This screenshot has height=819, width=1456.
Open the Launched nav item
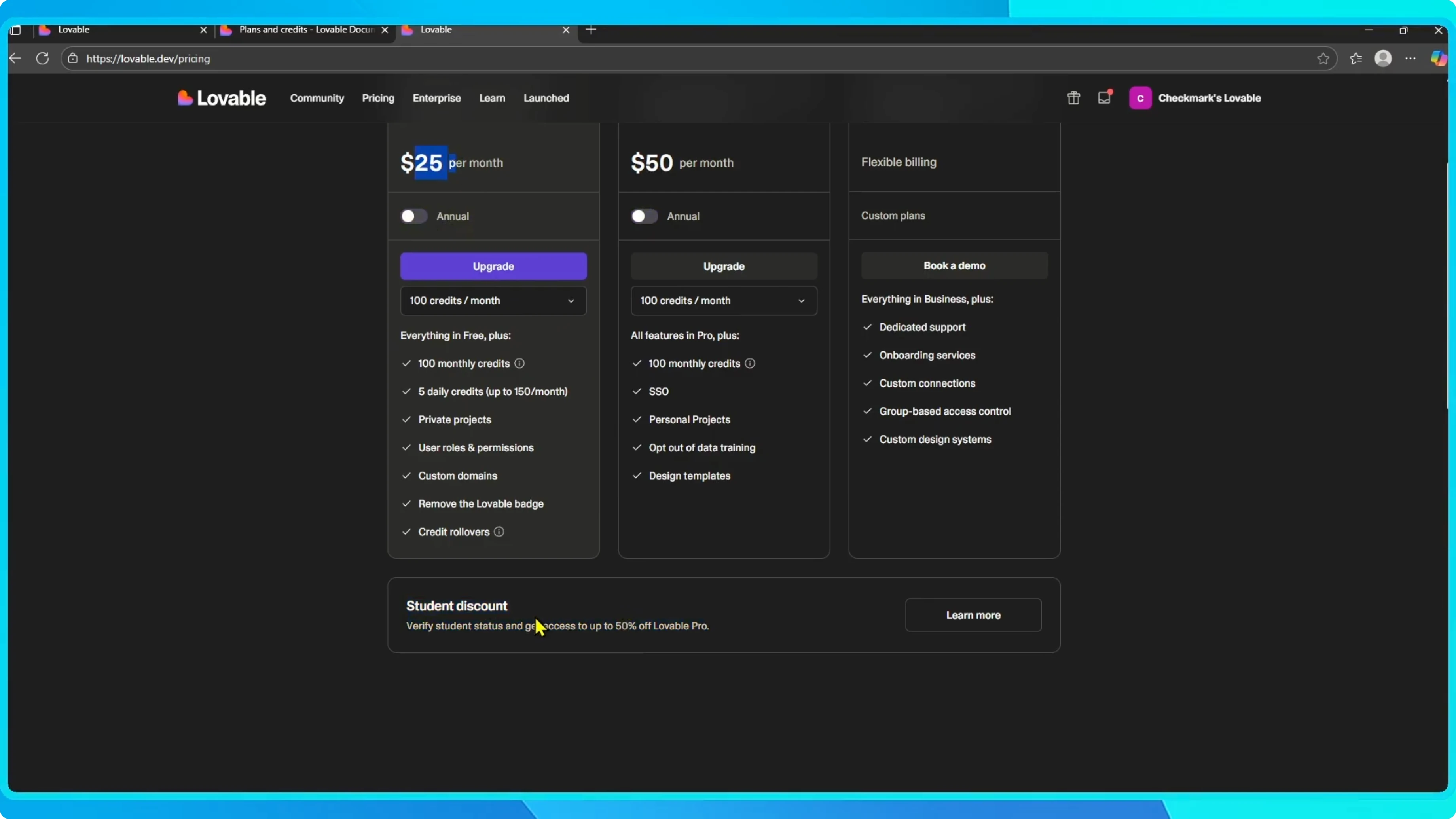click(x=546, y=98)
